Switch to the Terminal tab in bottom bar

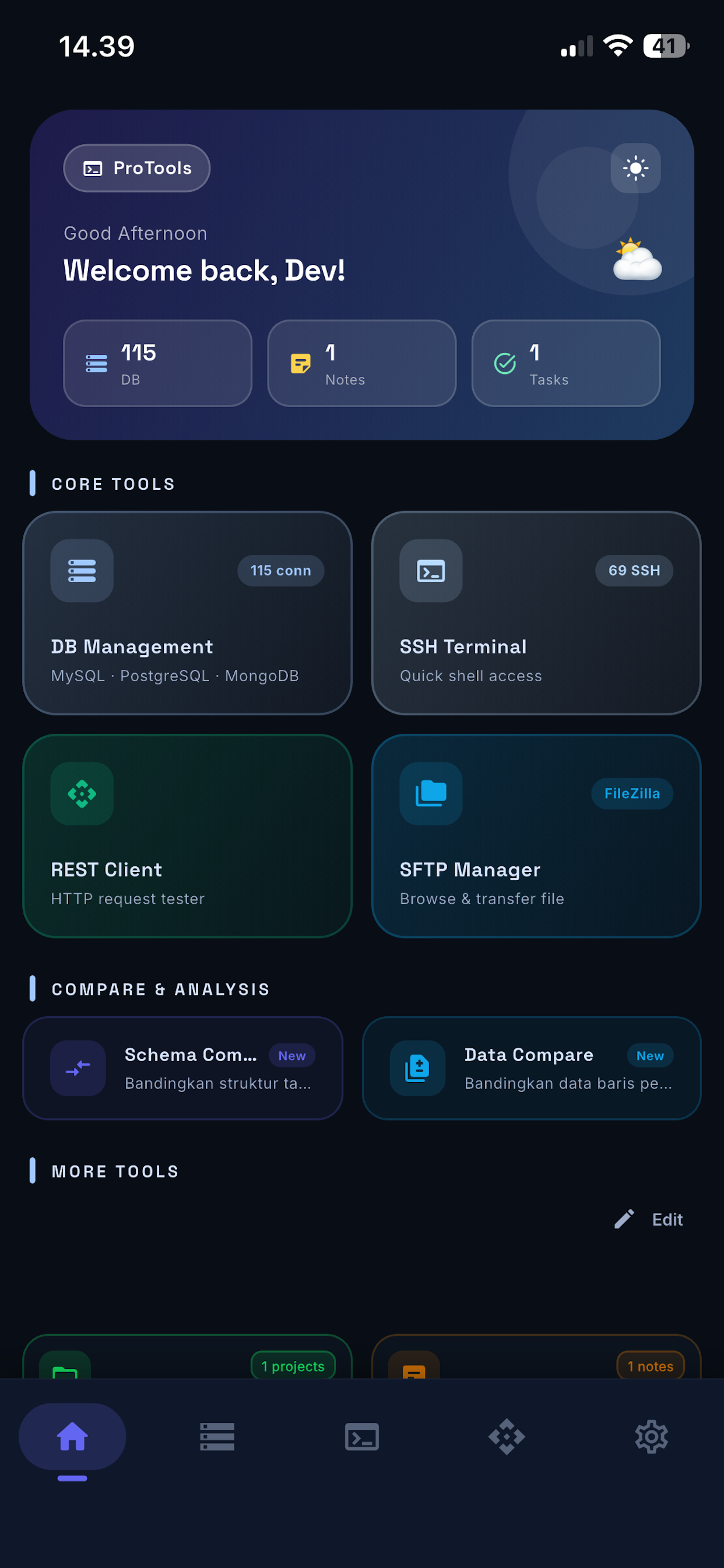point(362,1437)
